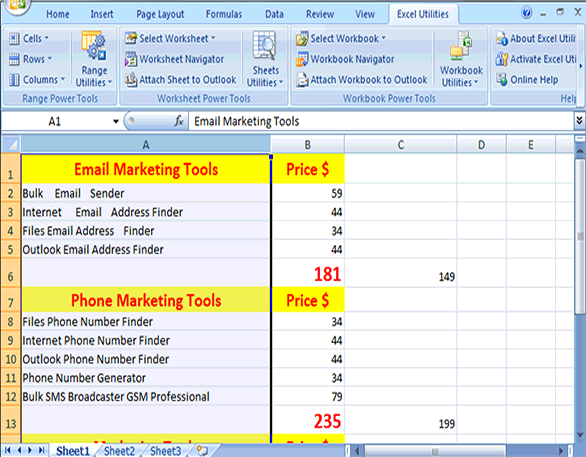Click the Columns icon

[x=14, y=80]
